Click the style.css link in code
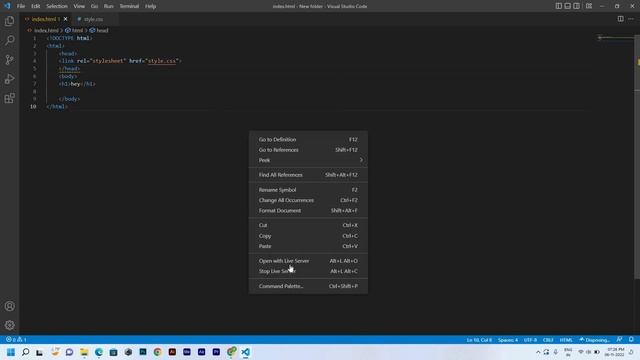Viewport: 640px width, 360px height. 162,61
